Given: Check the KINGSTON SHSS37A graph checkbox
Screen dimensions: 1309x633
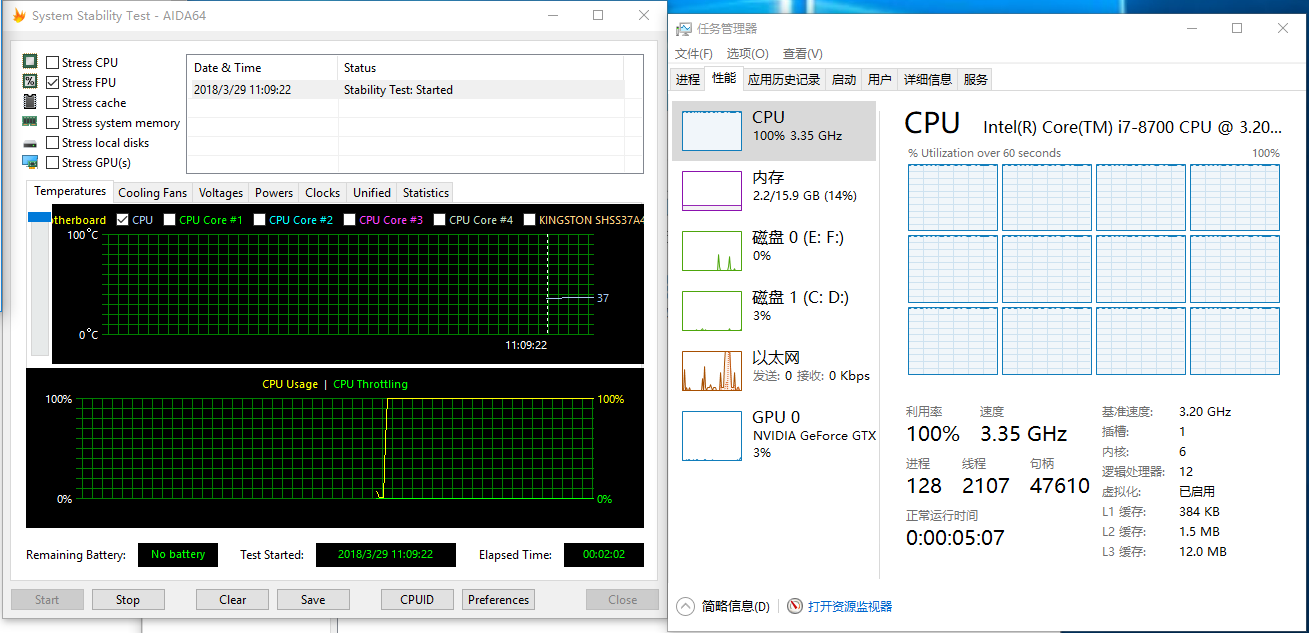Looking at the screenshot, I should (x=530, y=219).
